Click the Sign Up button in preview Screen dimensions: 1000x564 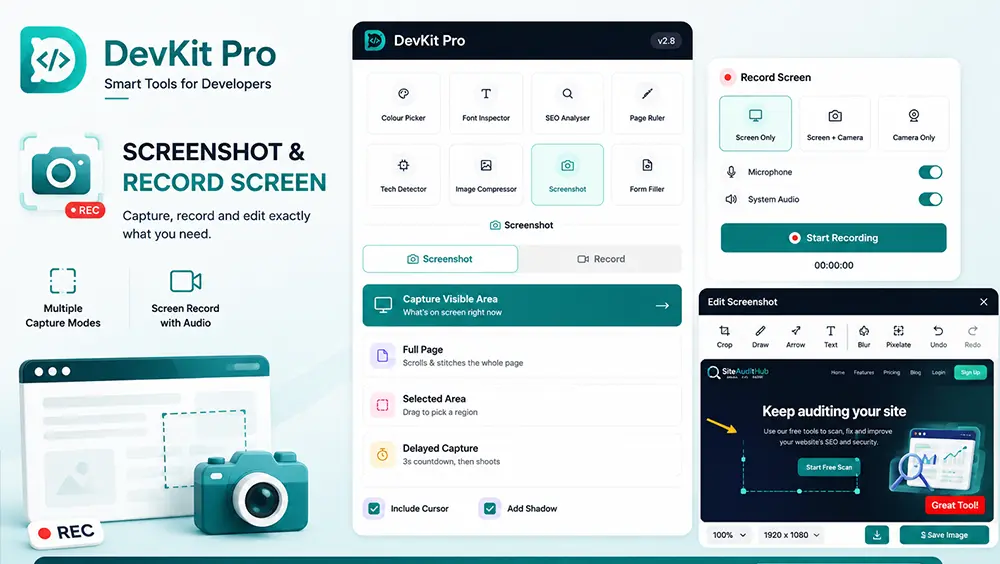pos(970,372)
